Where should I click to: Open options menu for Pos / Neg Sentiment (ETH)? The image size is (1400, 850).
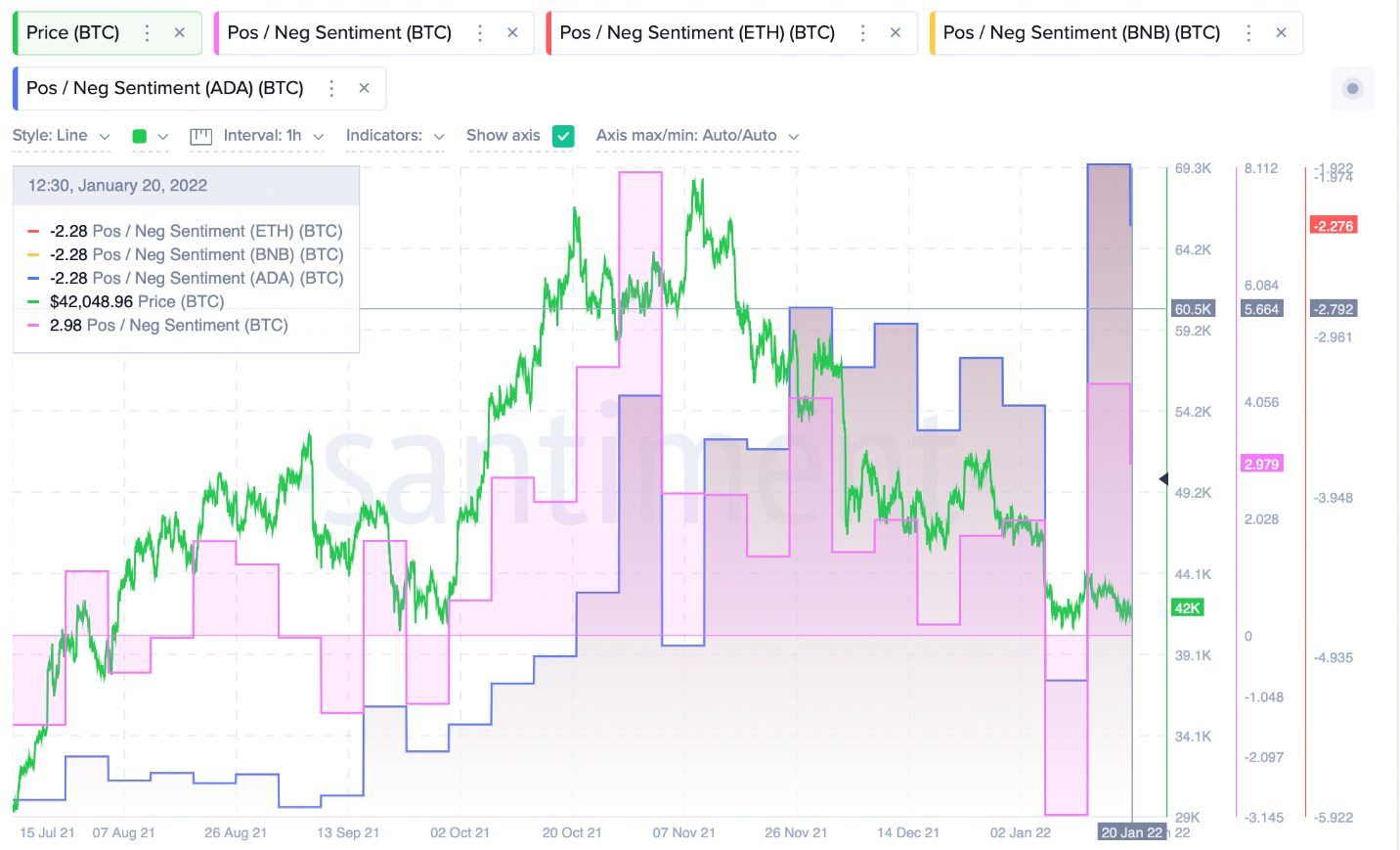click(x=863, y=32)
